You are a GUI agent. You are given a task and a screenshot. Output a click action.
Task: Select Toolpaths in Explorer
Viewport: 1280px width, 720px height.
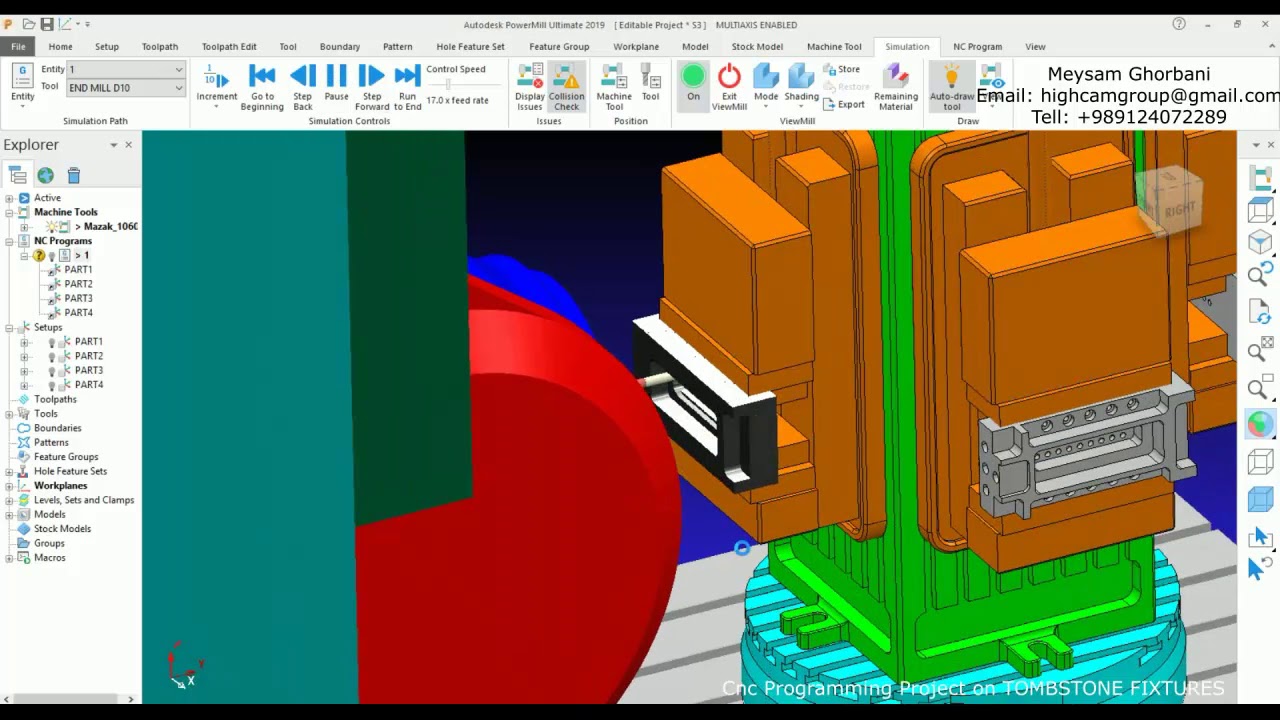(55, 399)
